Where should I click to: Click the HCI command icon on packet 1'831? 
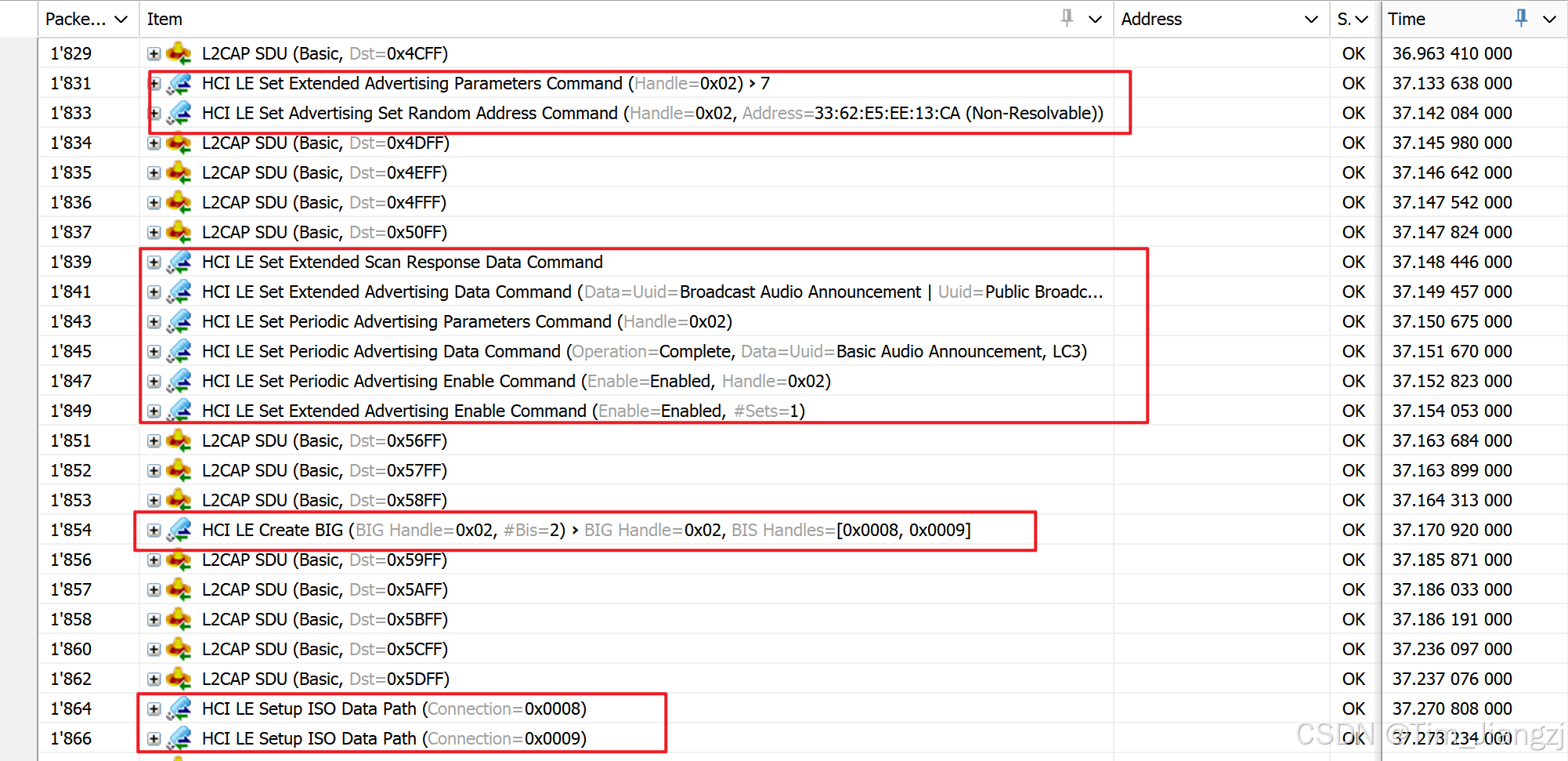click(x=179, y=83)
